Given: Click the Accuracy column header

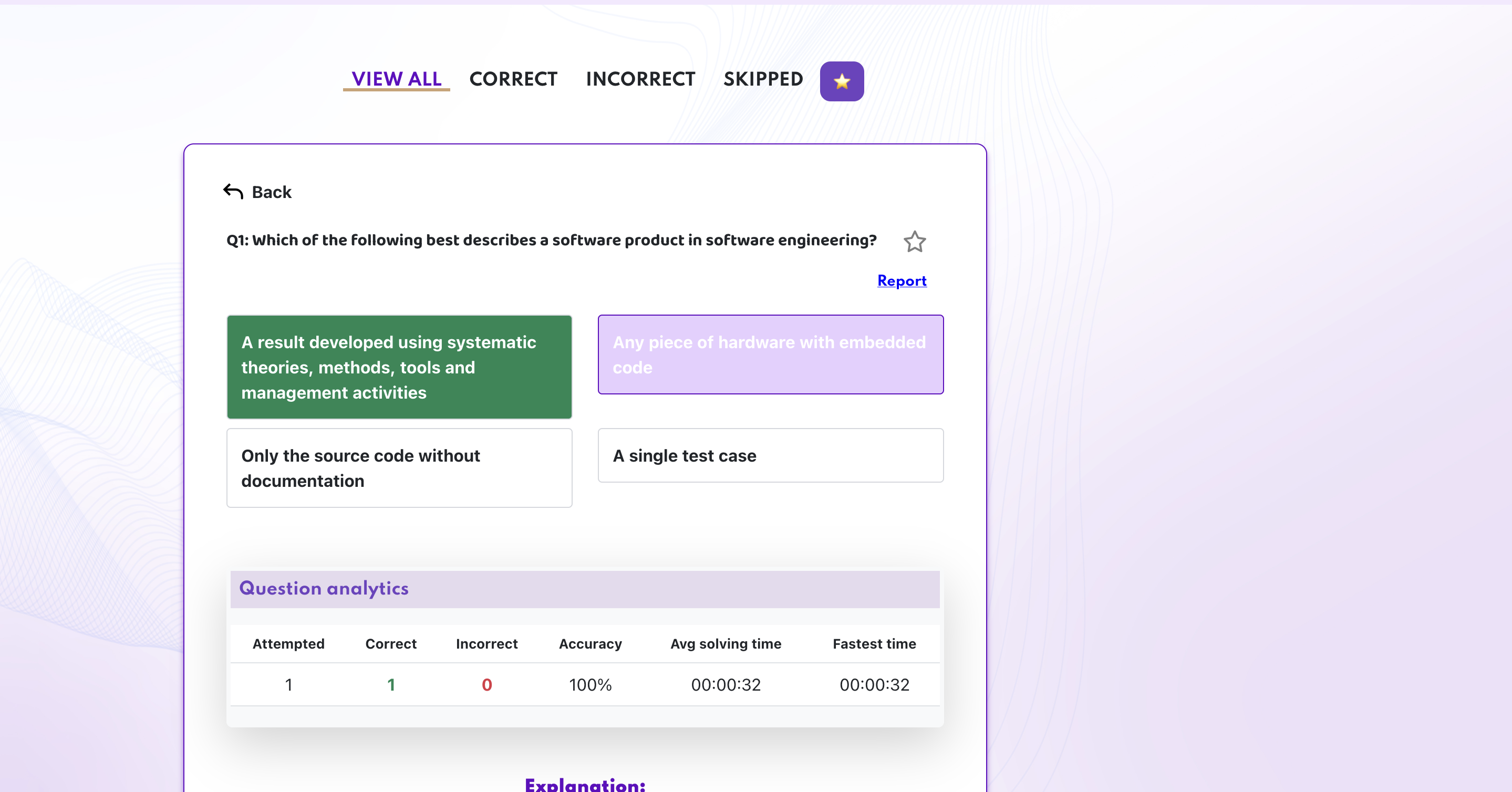Looking at the screenshot, I should 590,643.
